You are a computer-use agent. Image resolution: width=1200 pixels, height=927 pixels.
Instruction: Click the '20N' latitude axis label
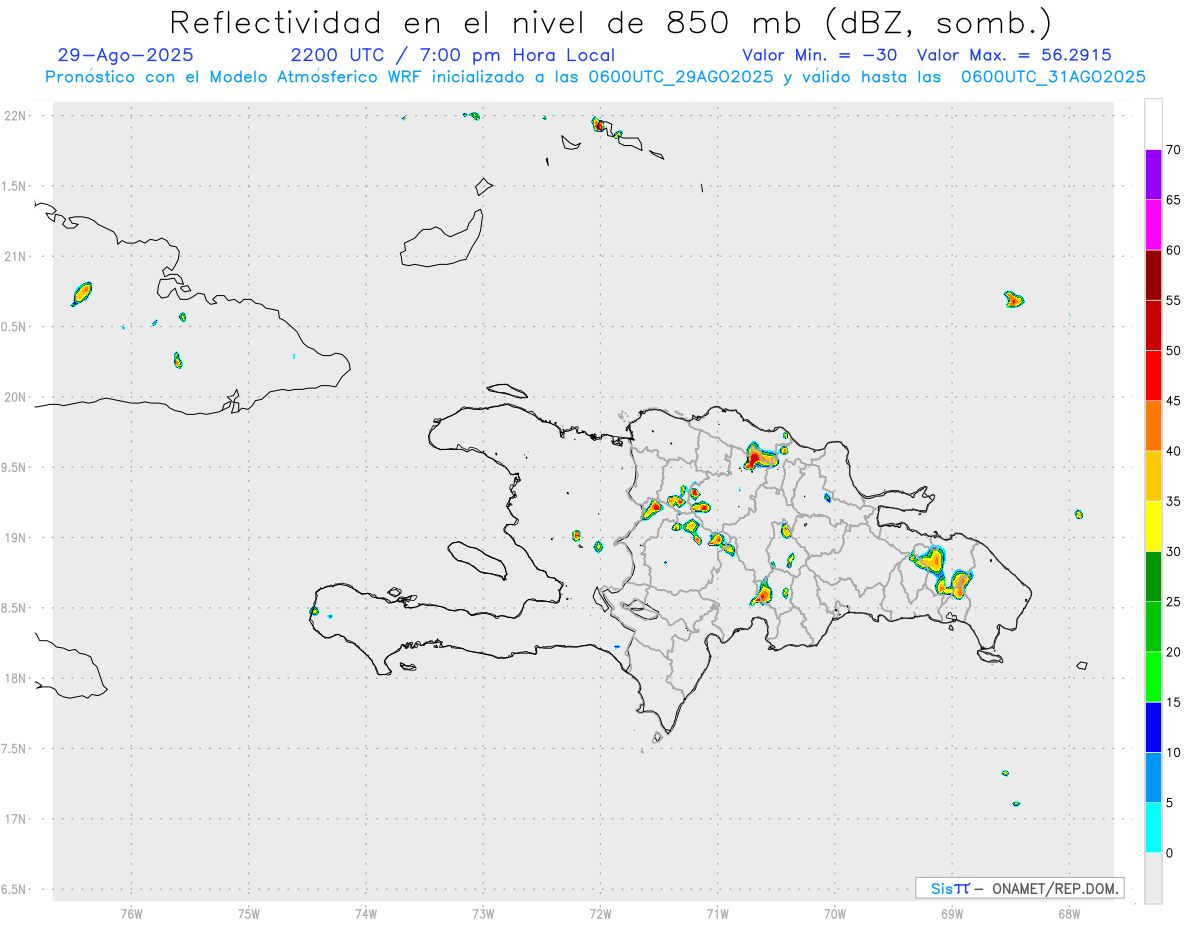pyautogui.click(x=14, y=397)
